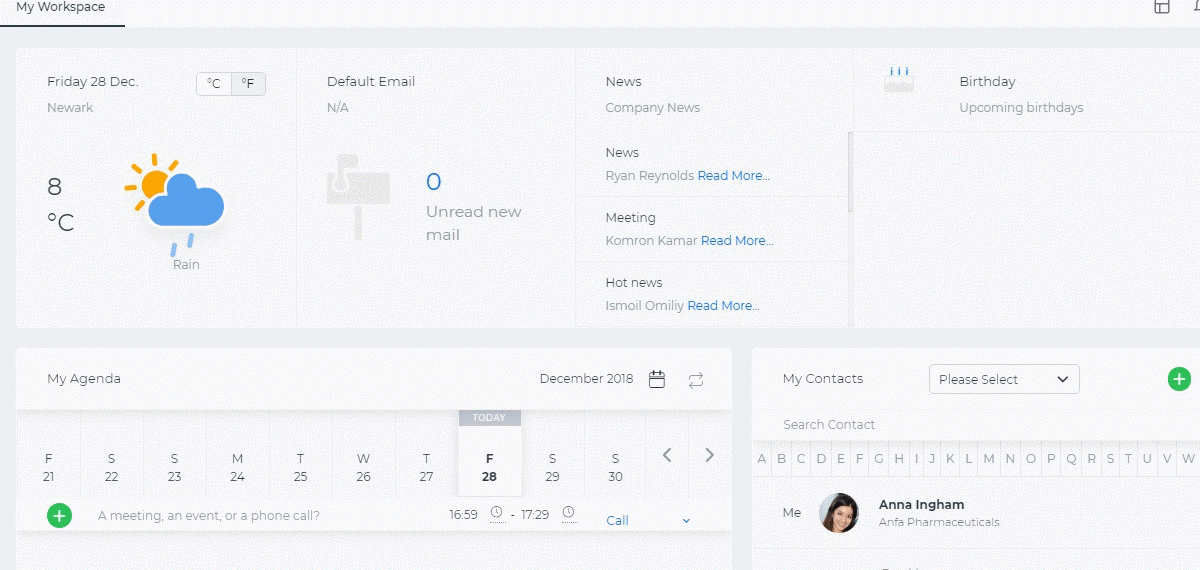Open the end time clock picker for 17:29

tap(569, 514)
